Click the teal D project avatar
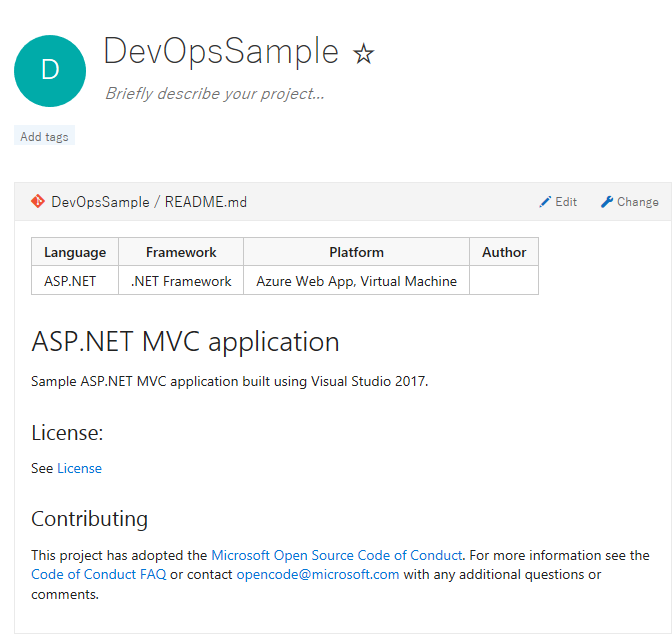Screen dimensions: 672x642 point(50,71)
